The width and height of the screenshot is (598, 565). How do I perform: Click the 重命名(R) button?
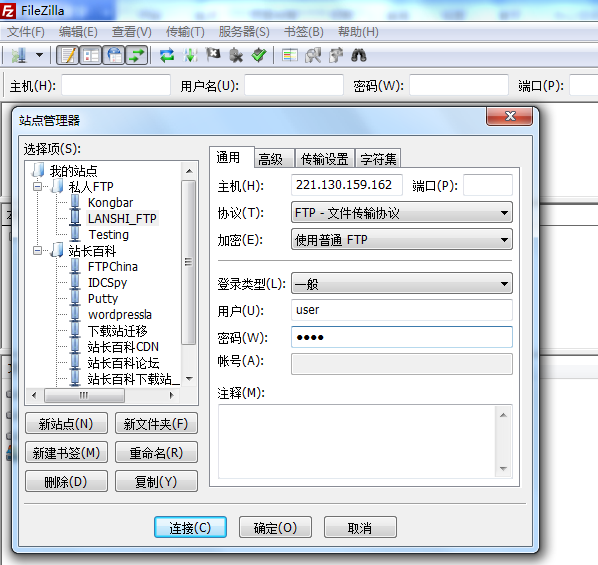(156, 452)
